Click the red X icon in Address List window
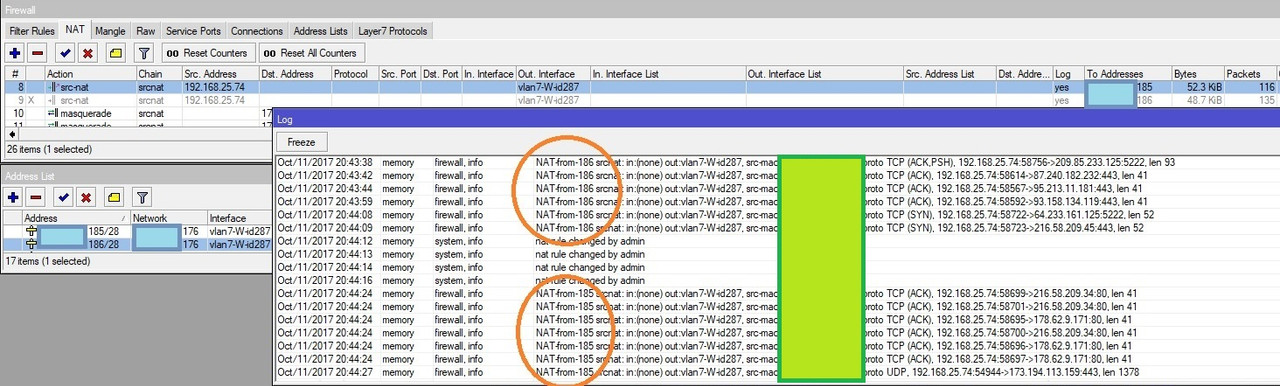 pyautogui.click(x=85, y=198)
